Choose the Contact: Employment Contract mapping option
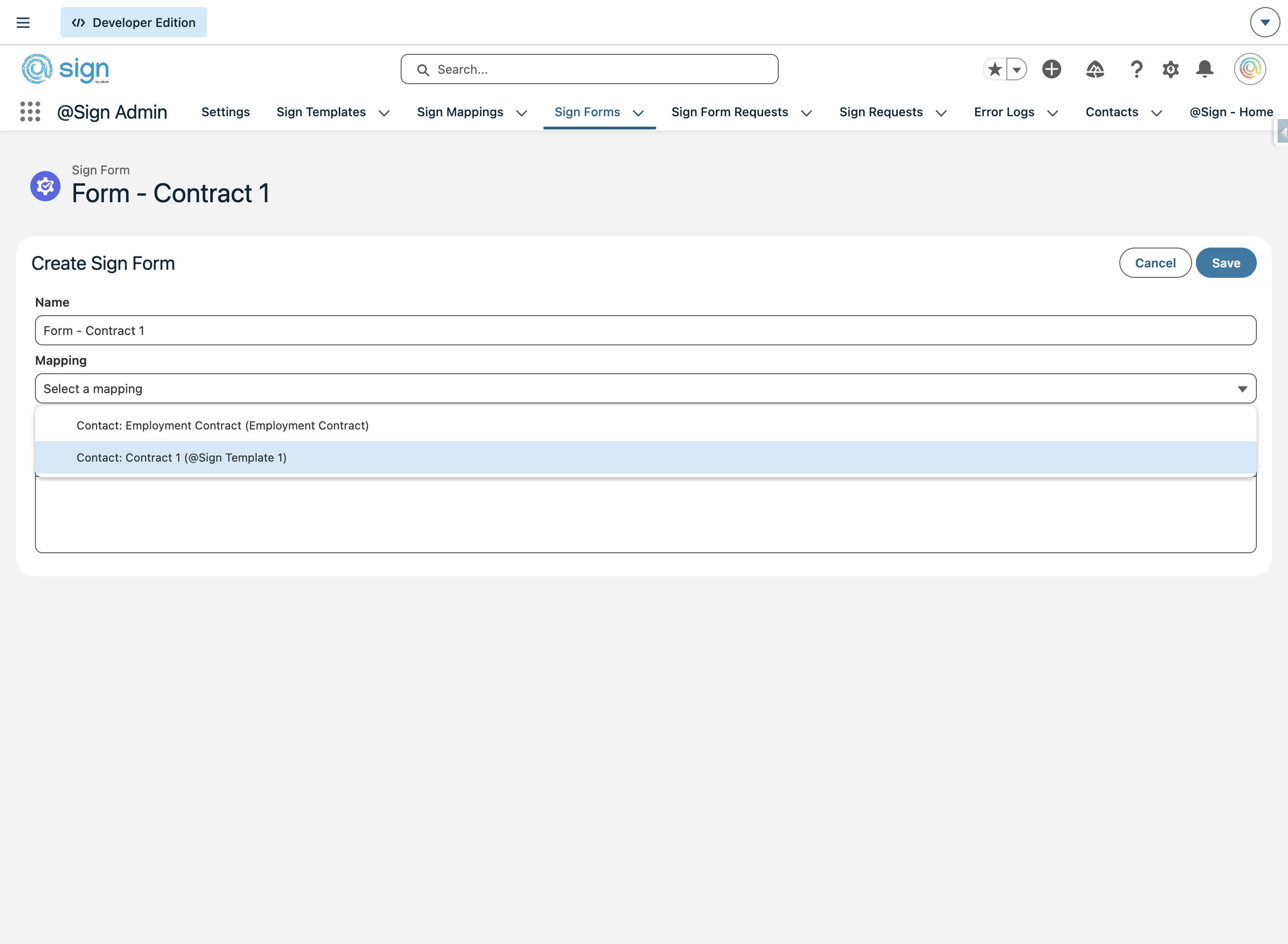1288x944 pixels. 222,425
